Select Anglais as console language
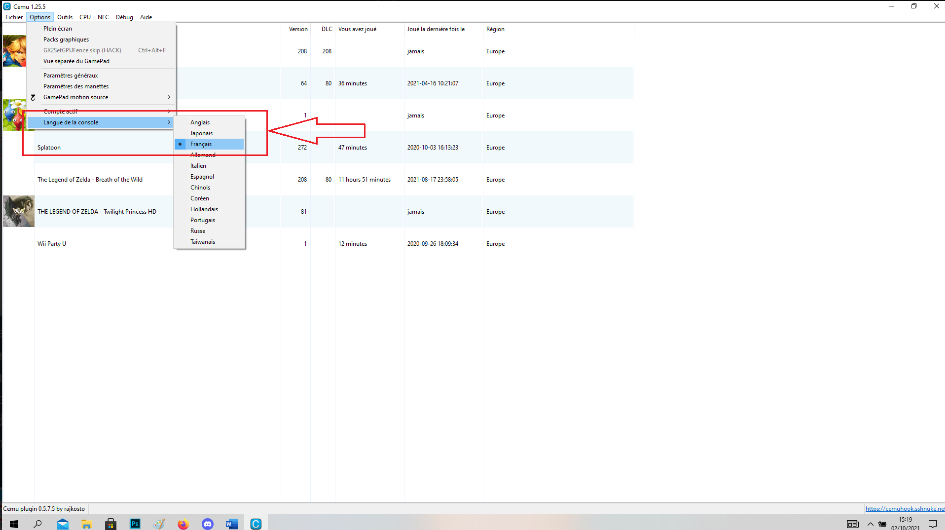 tap(200, 122)
